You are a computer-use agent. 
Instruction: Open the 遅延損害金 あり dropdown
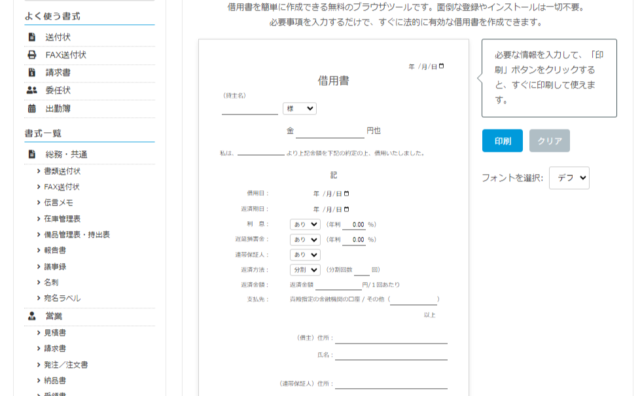pos(305,240)
